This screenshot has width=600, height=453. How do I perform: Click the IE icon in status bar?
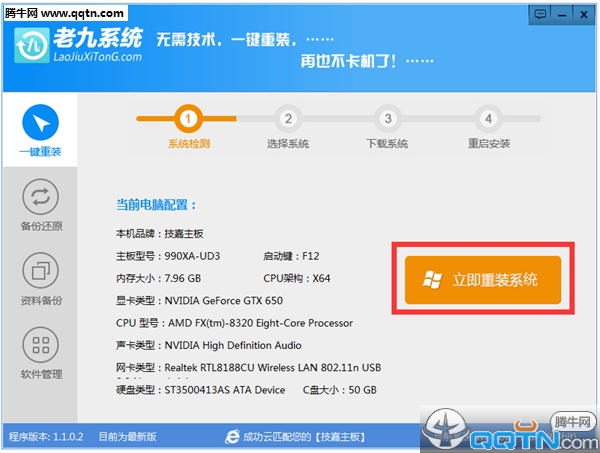coord(232,437)
